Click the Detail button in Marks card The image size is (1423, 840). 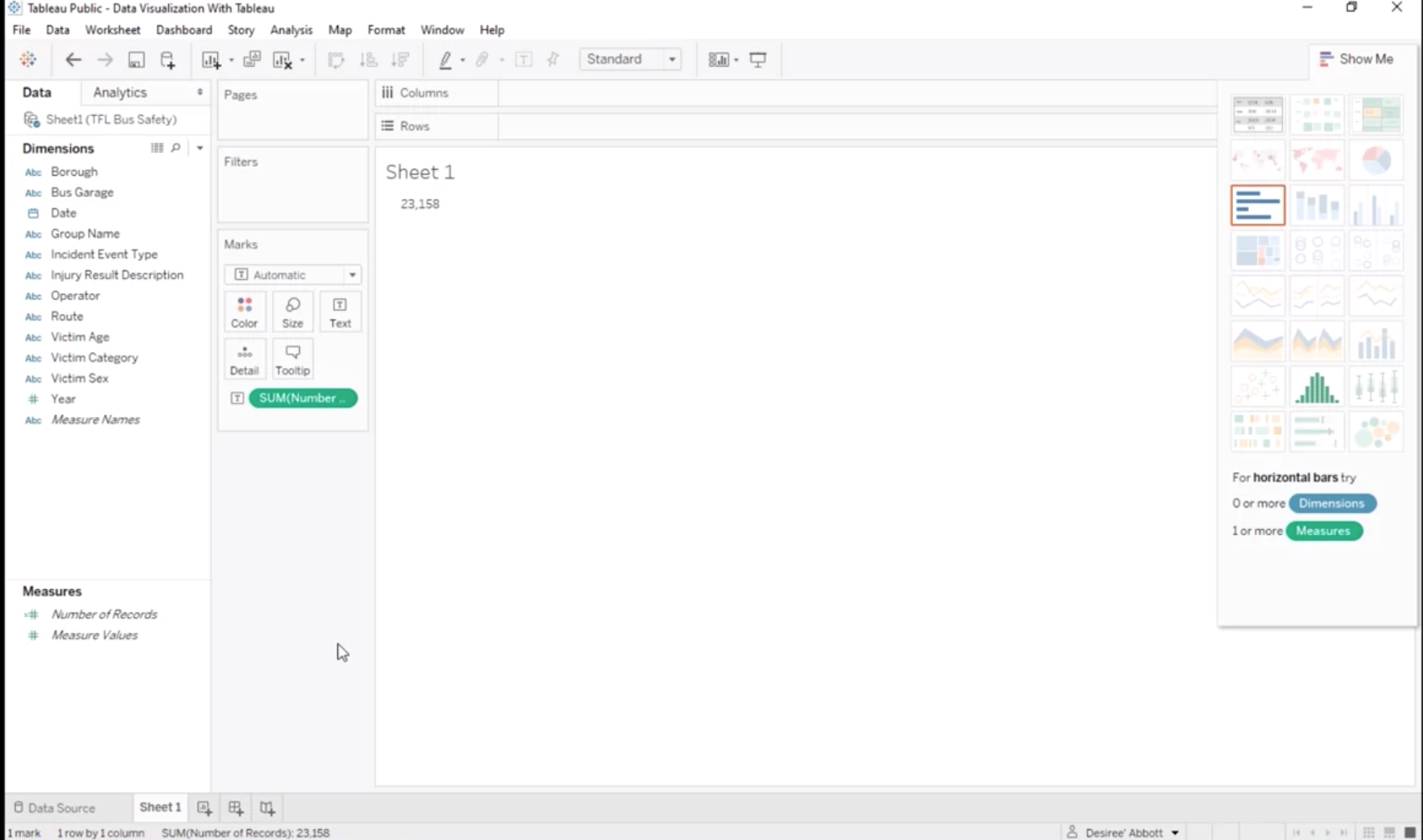[244, 359]
